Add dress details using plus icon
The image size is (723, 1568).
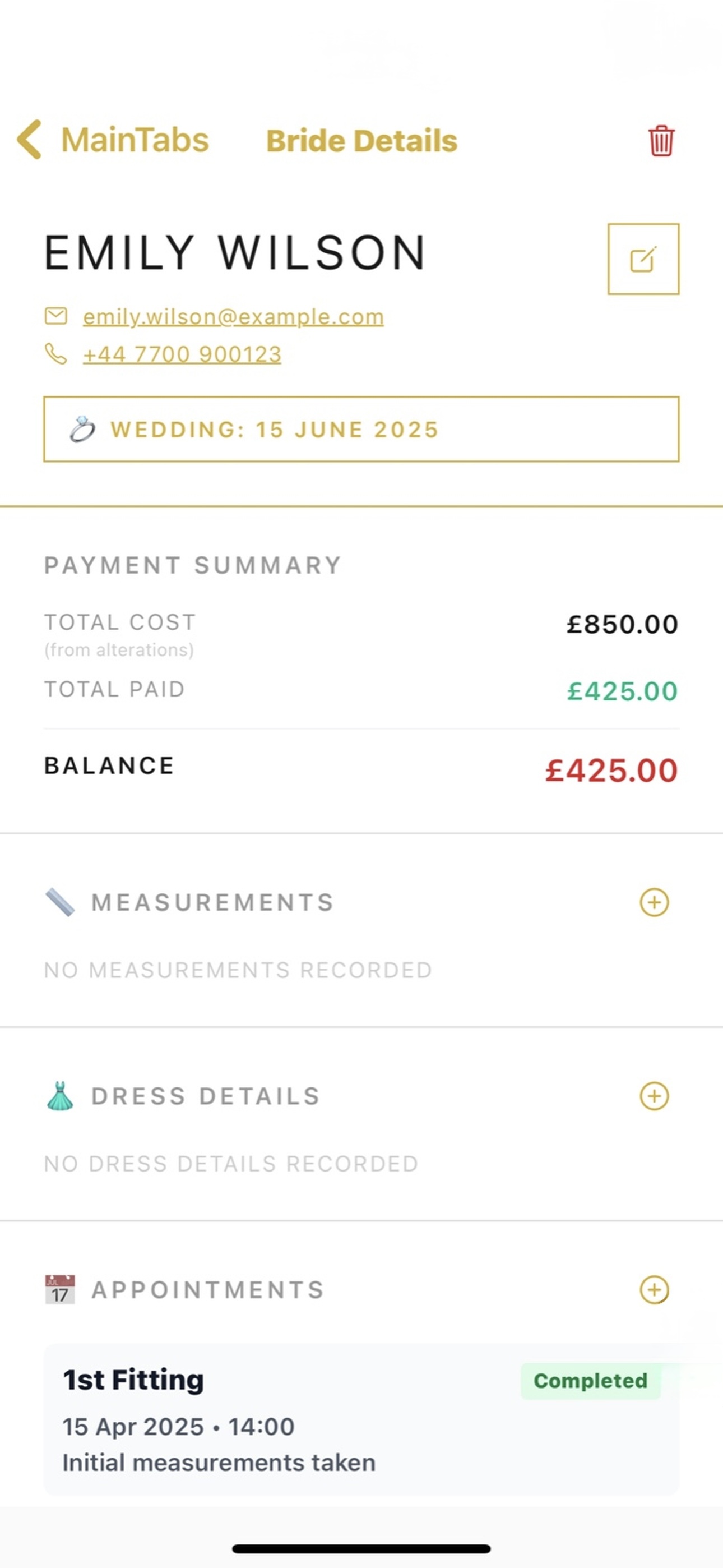click(654, 1096)
